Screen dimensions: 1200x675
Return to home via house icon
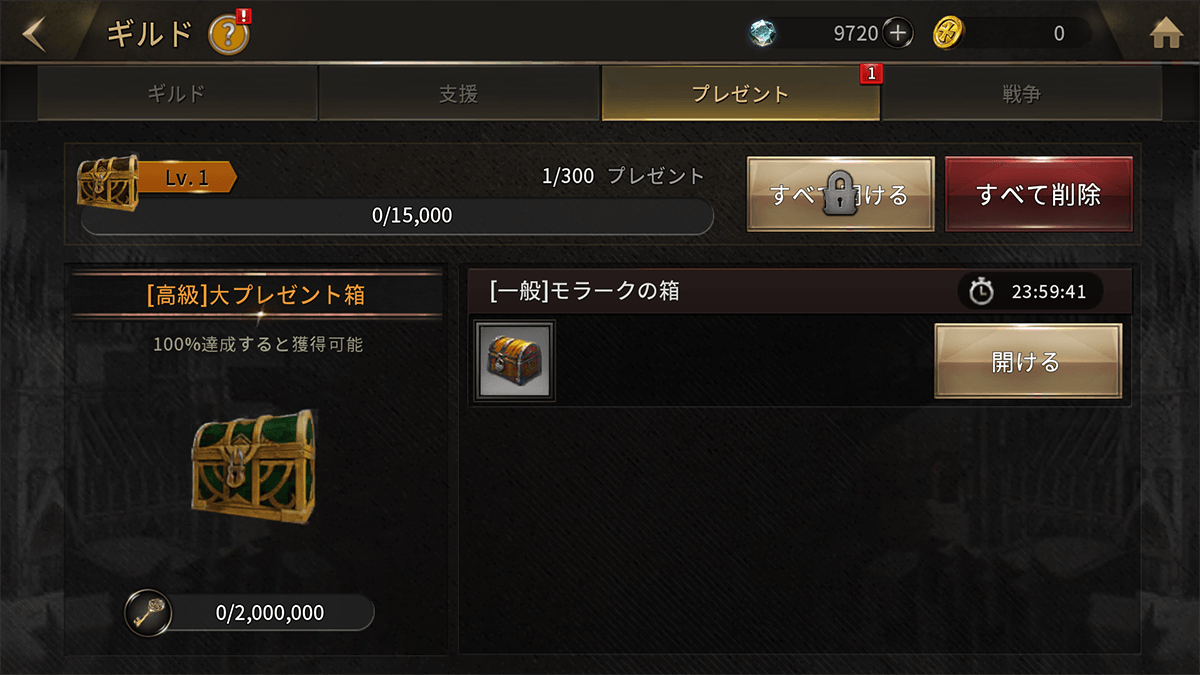click(x=1166, y=35)
